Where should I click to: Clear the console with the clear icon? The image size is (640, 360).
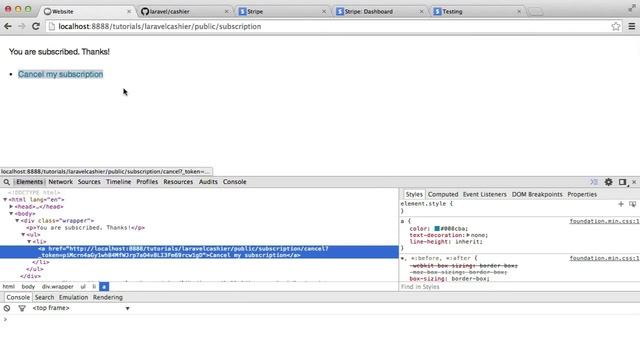pyautogui.click(x=7, y=308)
